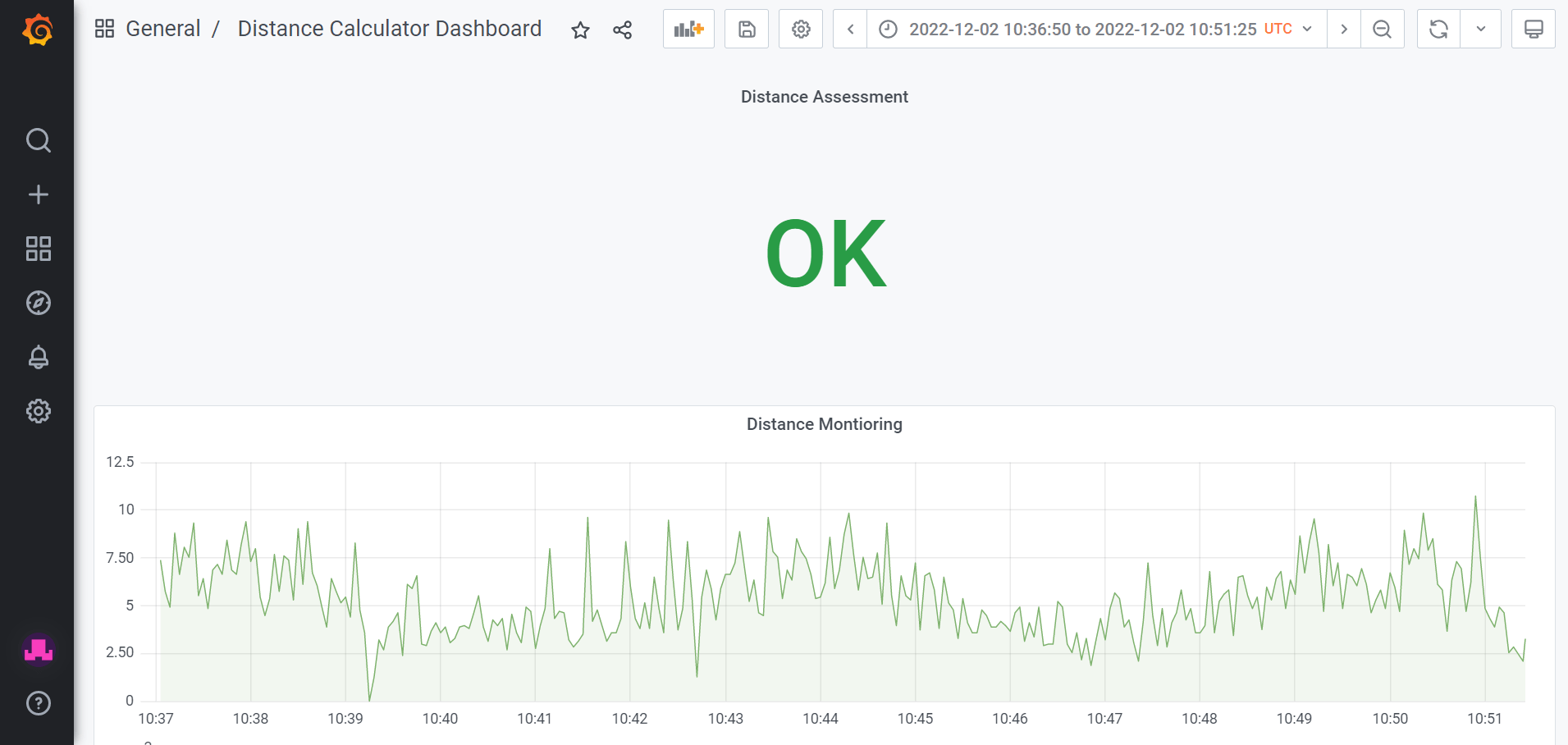Viewport: 1568px width, 745px height.
Task: Share the dashboard via the share icon
Action: point(622,29)
